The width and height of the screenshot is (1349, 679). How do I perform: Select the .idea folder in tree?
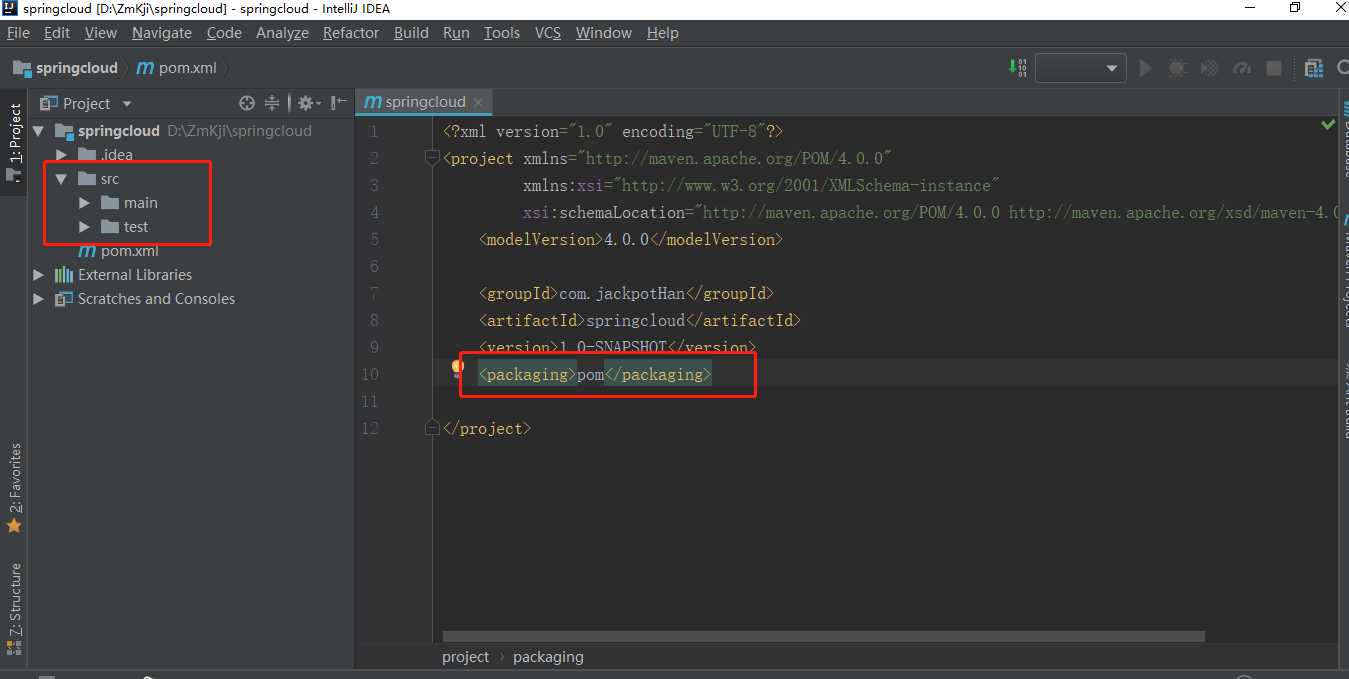point(105,155)
